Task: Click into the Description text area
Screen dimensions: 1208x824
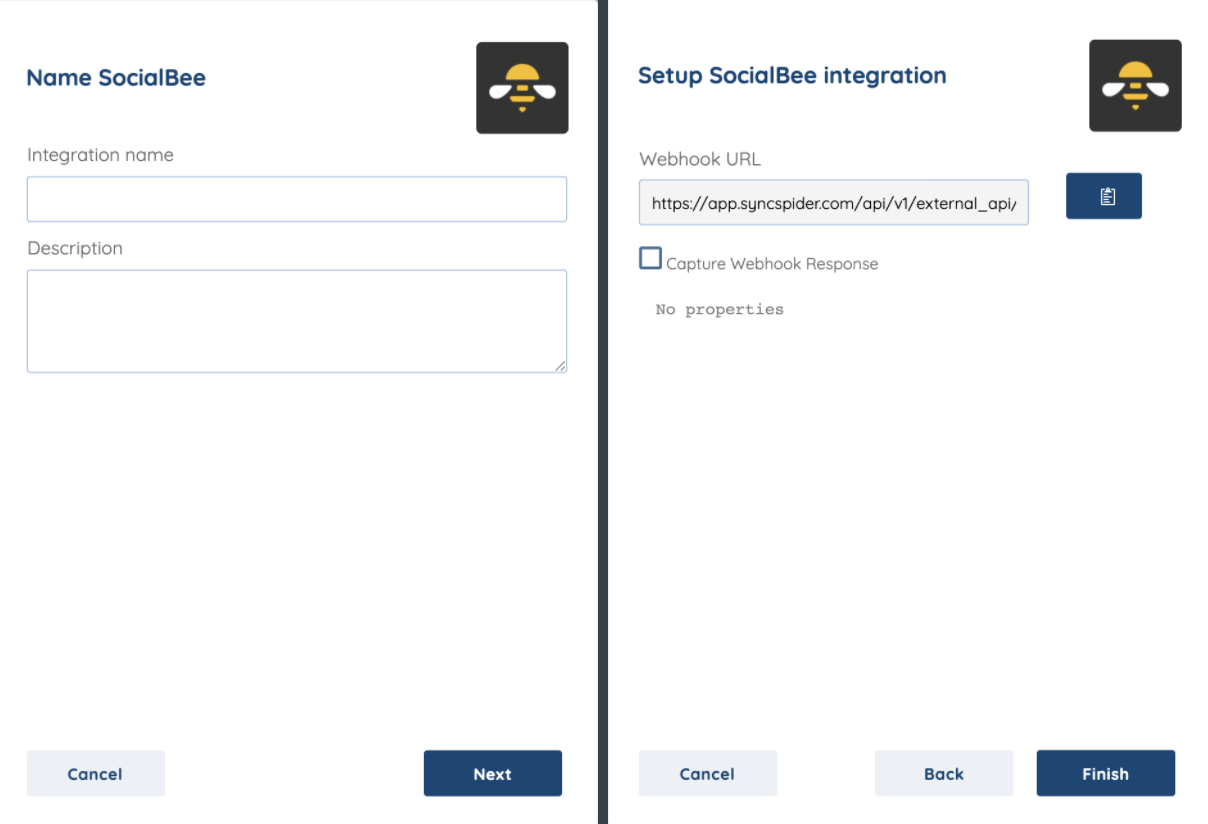Action: pyautogui.click(x=297, y=321)
